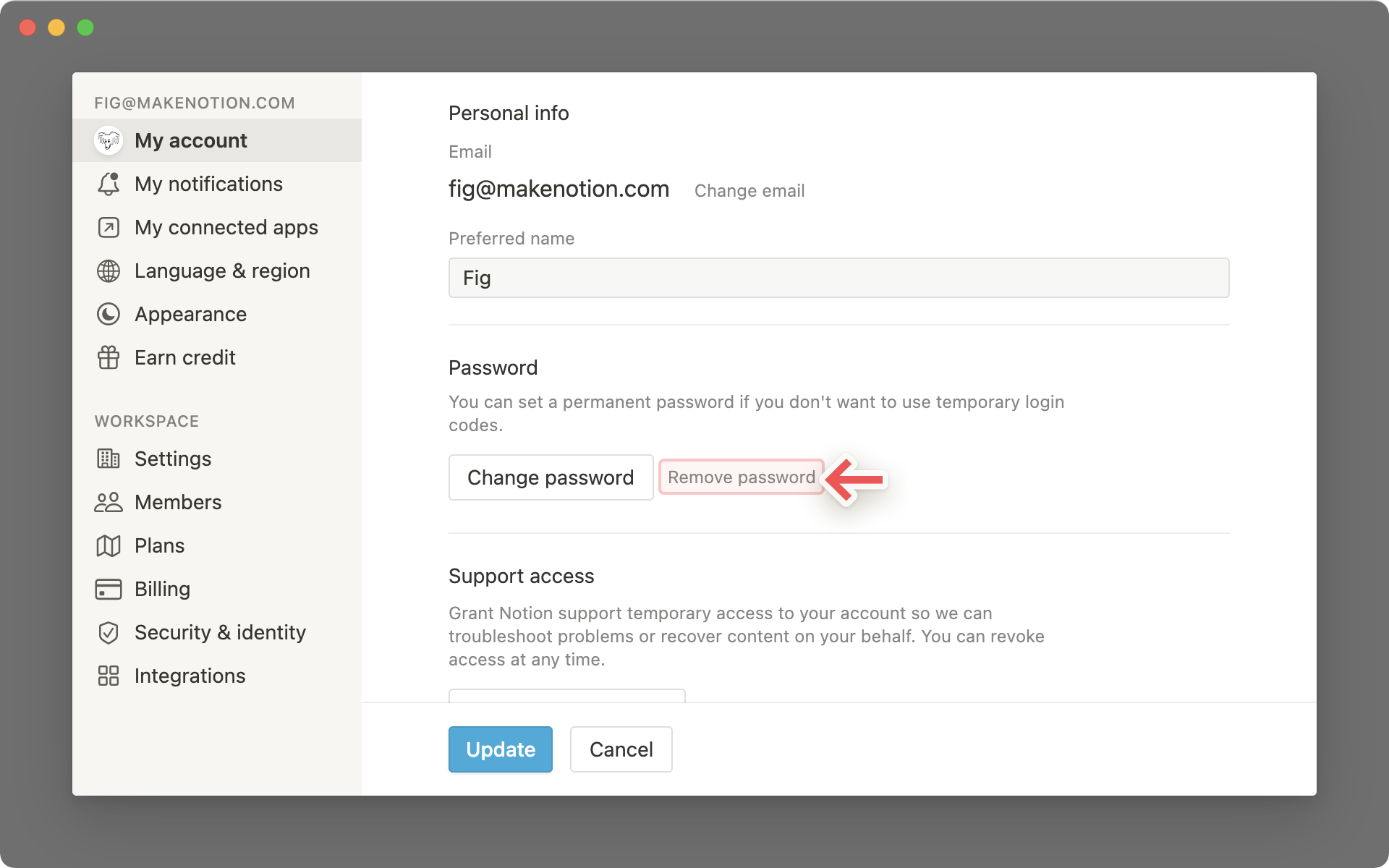The image size is (1389, 868).
Task: Click the Language & region icon
Action: point(108,270)
